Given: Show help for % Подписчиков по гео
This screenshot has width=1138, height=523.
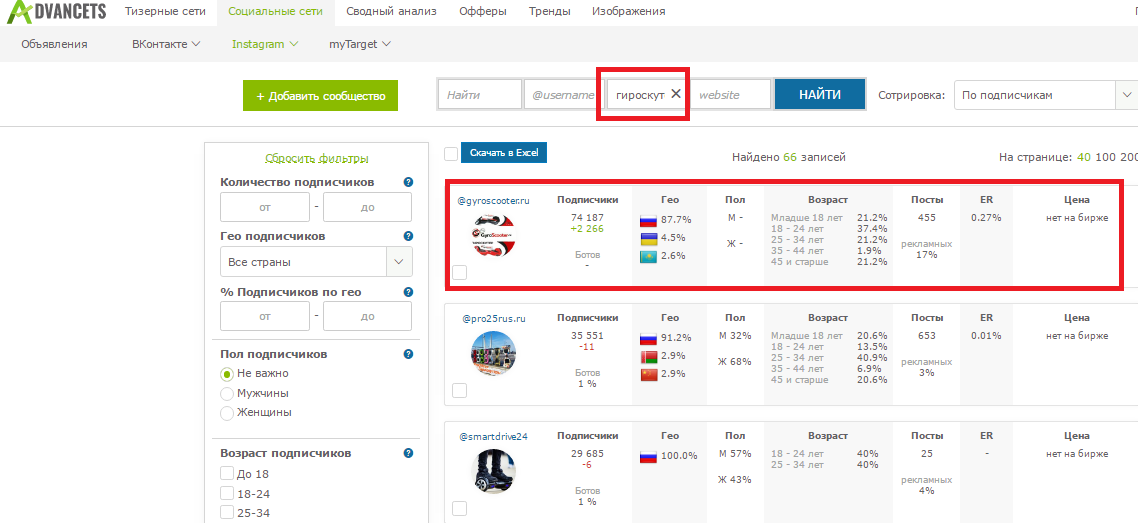Looking at the screenshot, I should [409, 292].
